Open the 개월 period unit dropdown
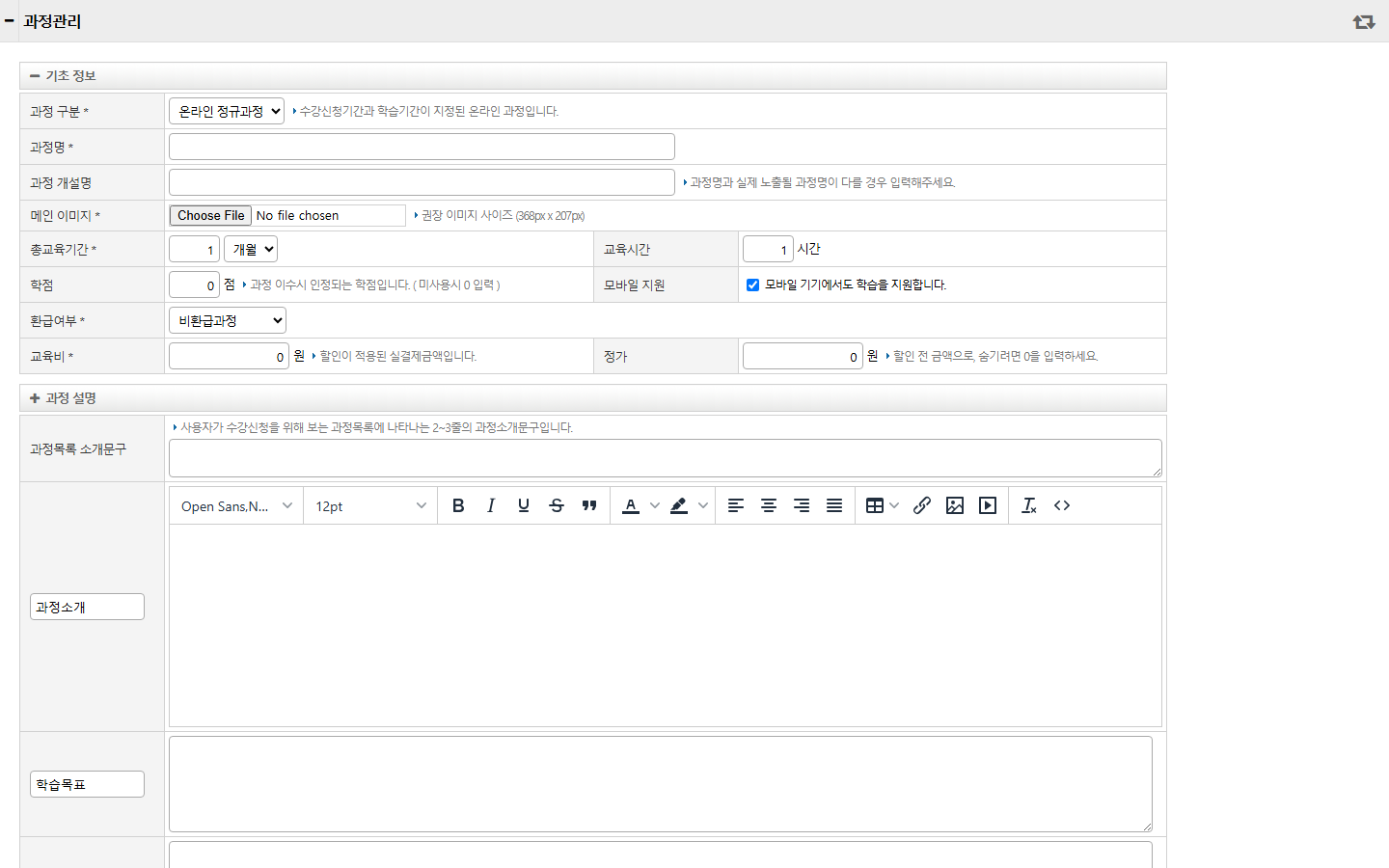Screen dimensions: 1389x868 point(251,249)
